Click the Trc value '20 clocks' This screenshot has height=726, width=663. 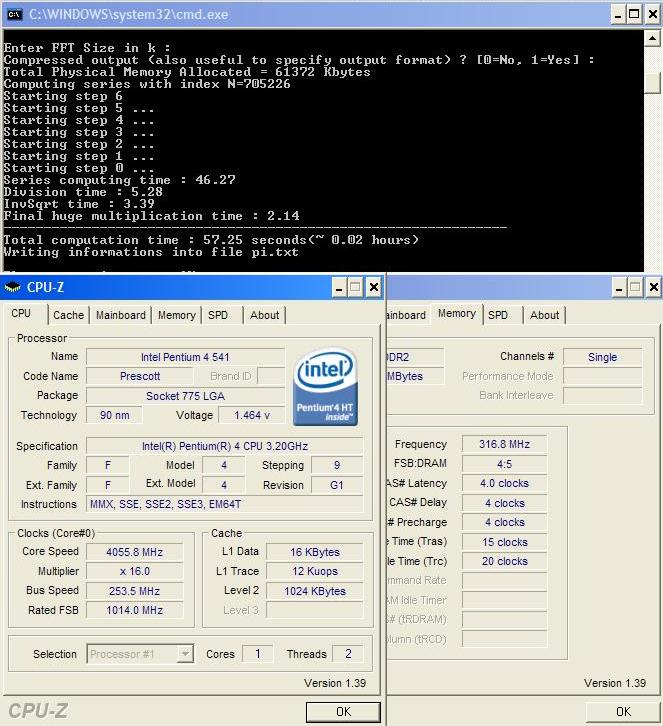tap(504, 561)
